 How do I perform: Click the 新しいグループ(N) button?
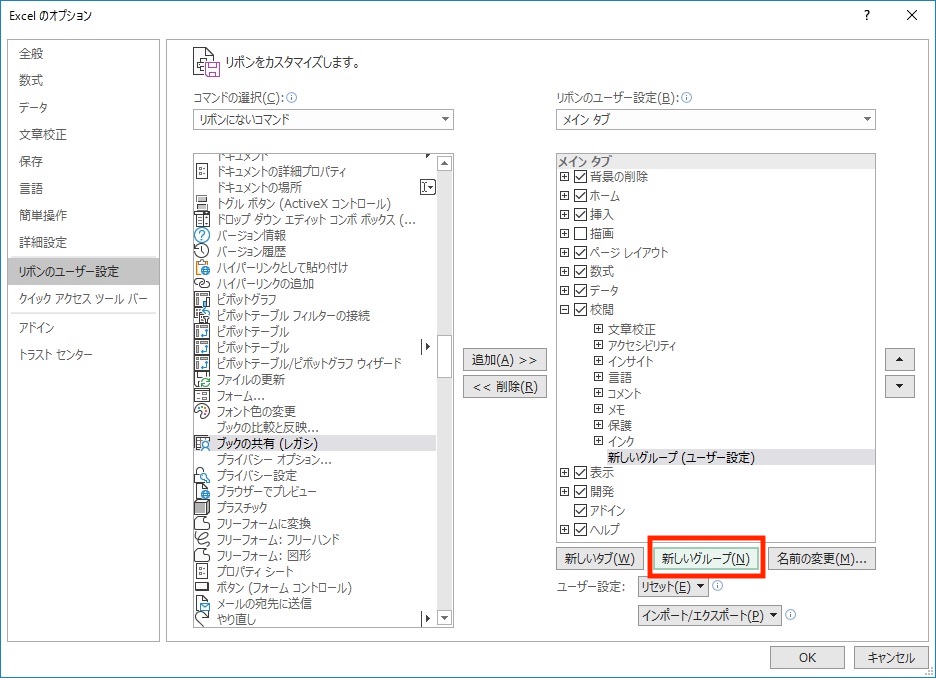[706, 559]
